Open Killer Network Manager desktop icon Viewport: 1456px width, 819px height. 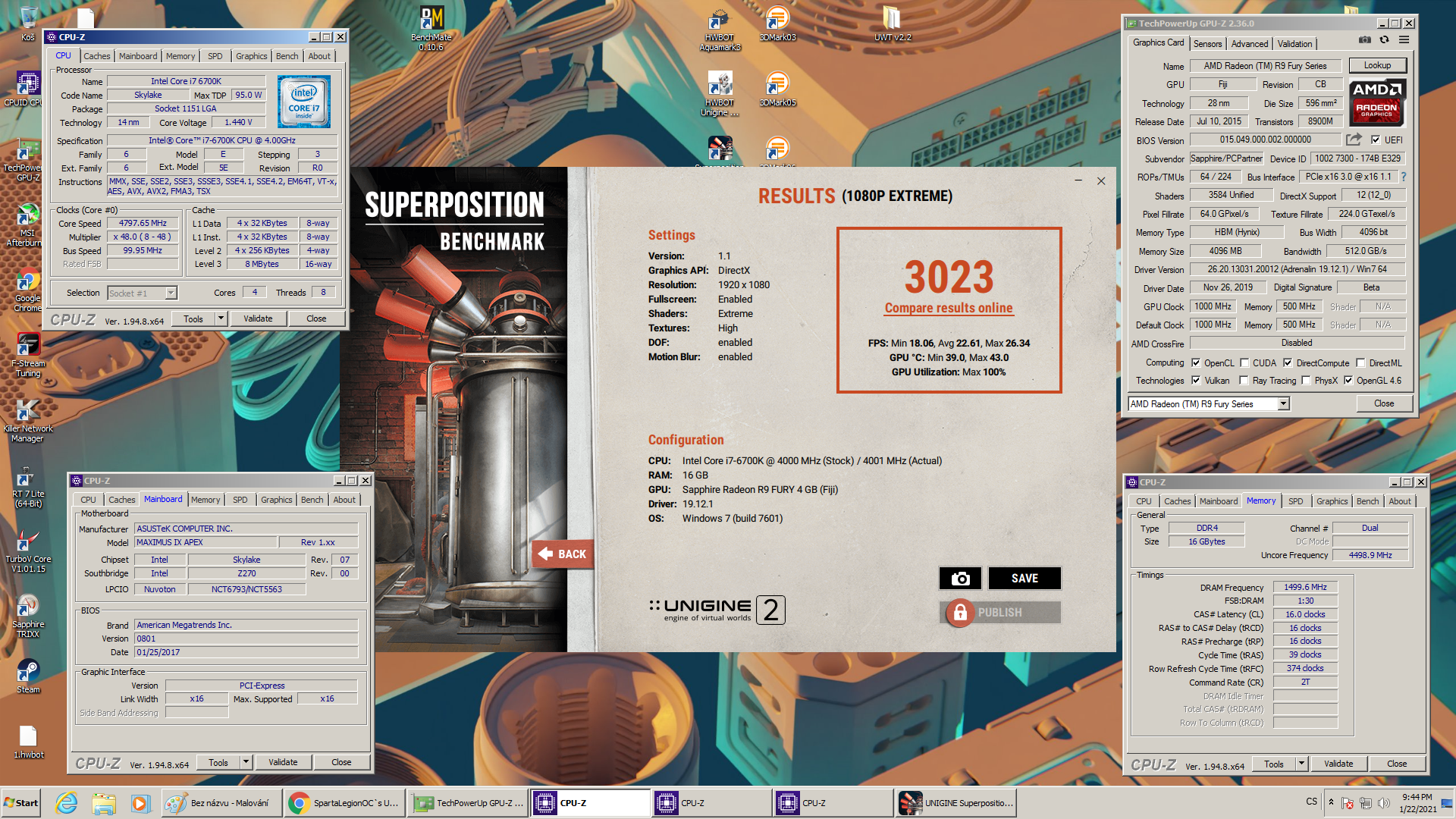(x=27, y=421)
